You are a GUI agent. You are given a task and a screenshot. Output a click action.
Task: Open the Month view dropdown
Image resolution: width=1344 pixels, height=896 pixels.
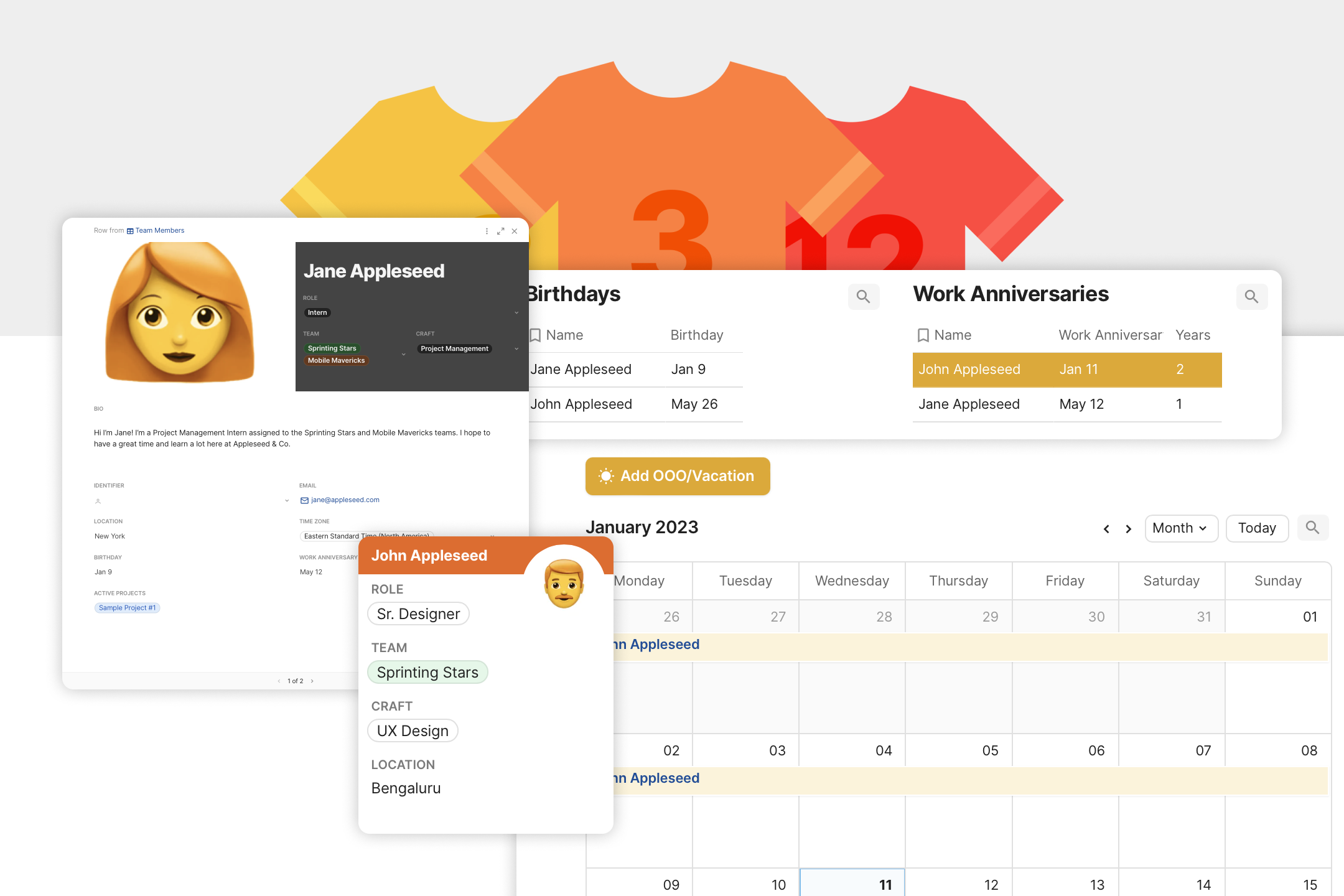point(1181,528)
